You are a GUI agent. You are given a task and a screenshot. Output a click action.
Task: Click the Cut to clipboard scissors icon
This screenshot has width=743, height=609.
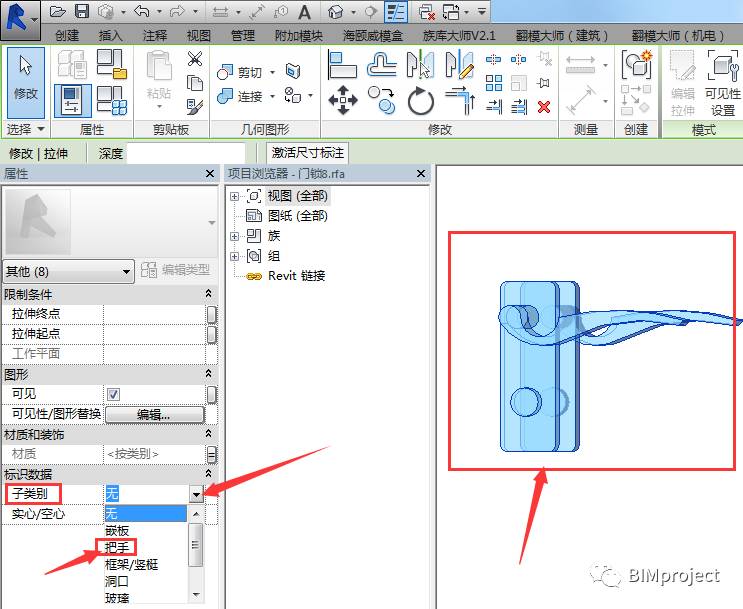click(195, 58)
